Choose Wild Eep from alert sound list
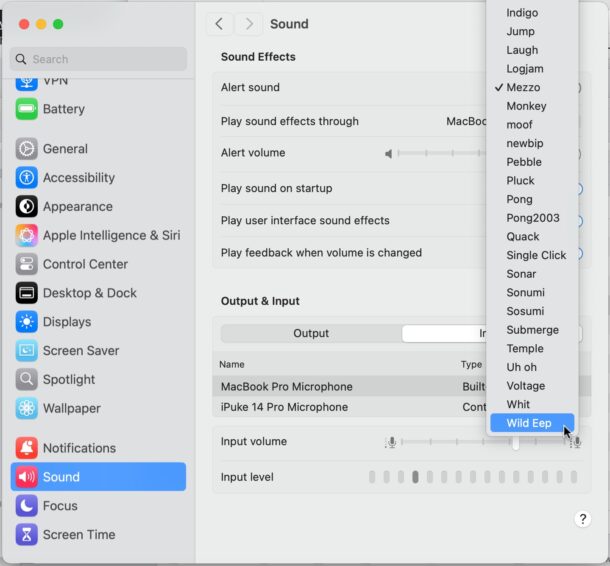610x566 pixels. coord(529,423)
